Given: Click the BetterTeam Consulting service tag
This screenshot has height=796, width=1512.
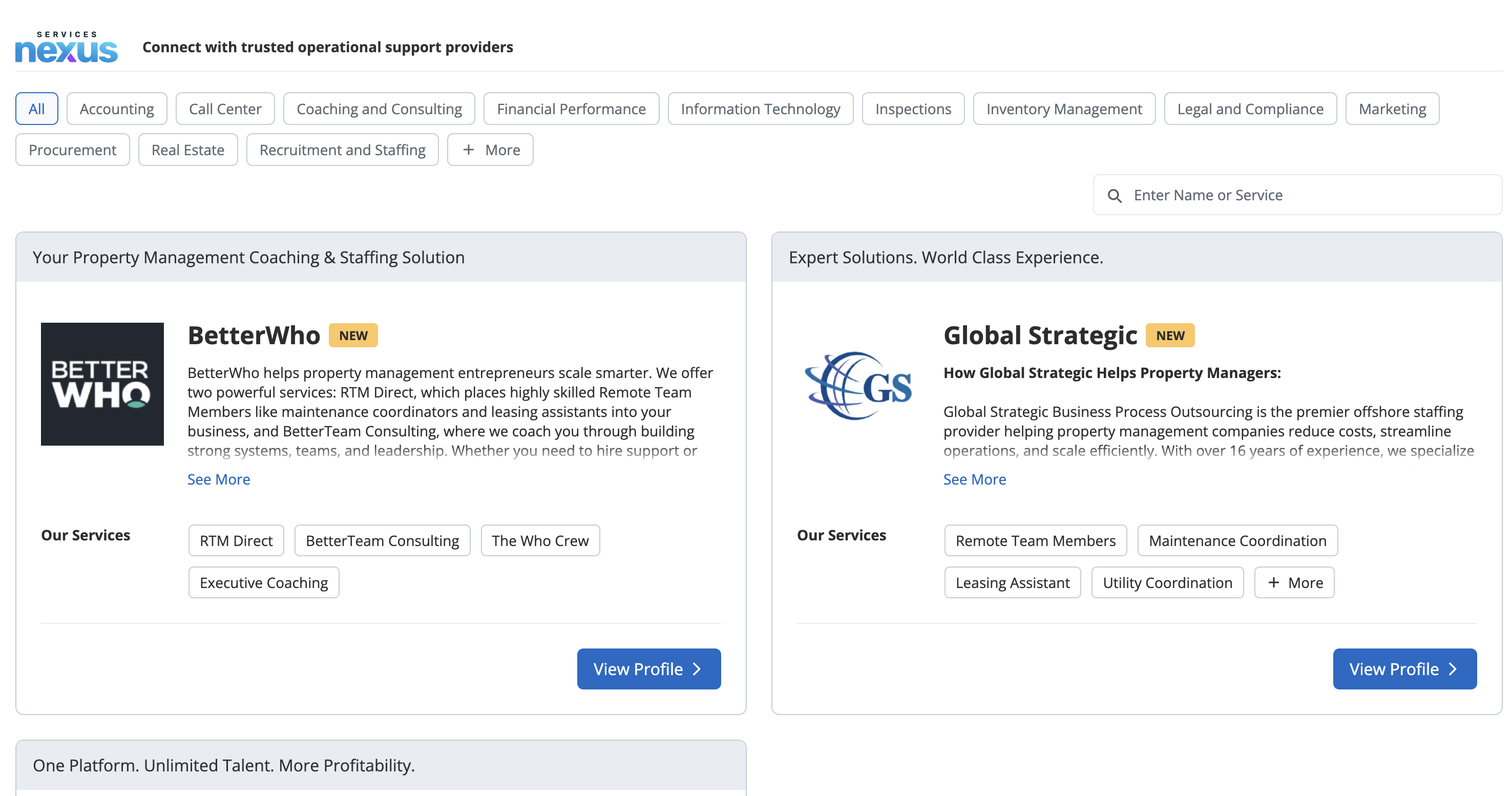Looking at the screenshot, I should pyautogui.click(x=382, y=540).
